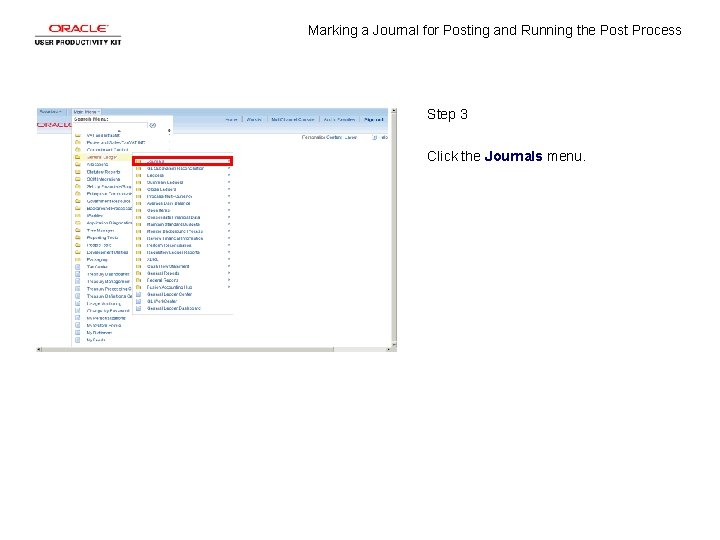Screen dimensions: 720x540
Task: Open the General Ledger Center link
Action: (169, 294)
